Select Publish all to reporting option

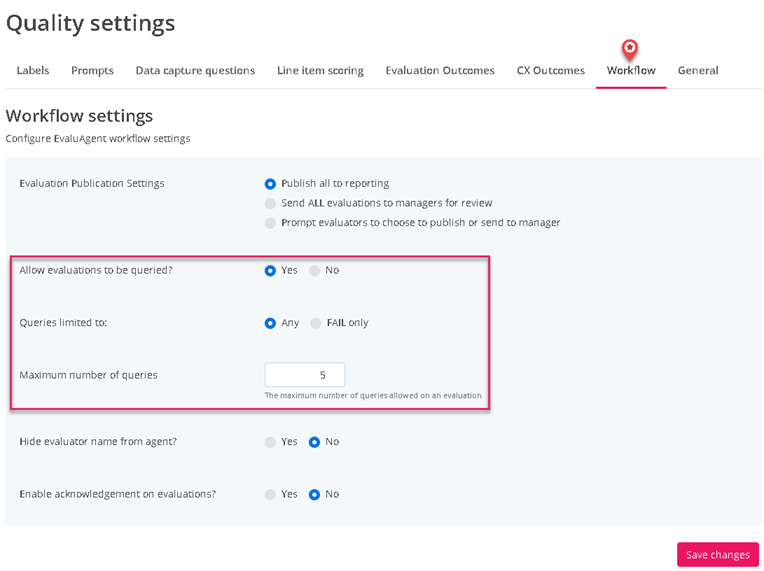(x=270, y=184)
